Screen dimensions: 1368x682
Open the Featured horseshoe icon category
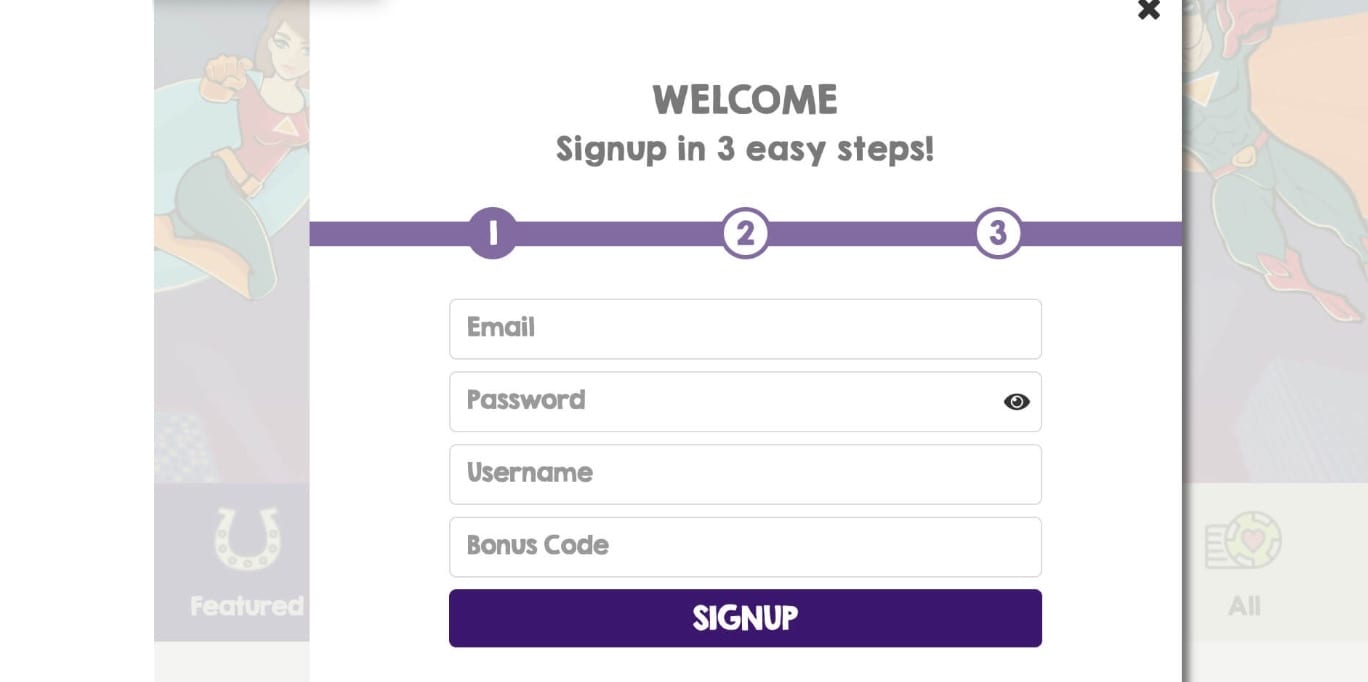click(x=247, y=538)
